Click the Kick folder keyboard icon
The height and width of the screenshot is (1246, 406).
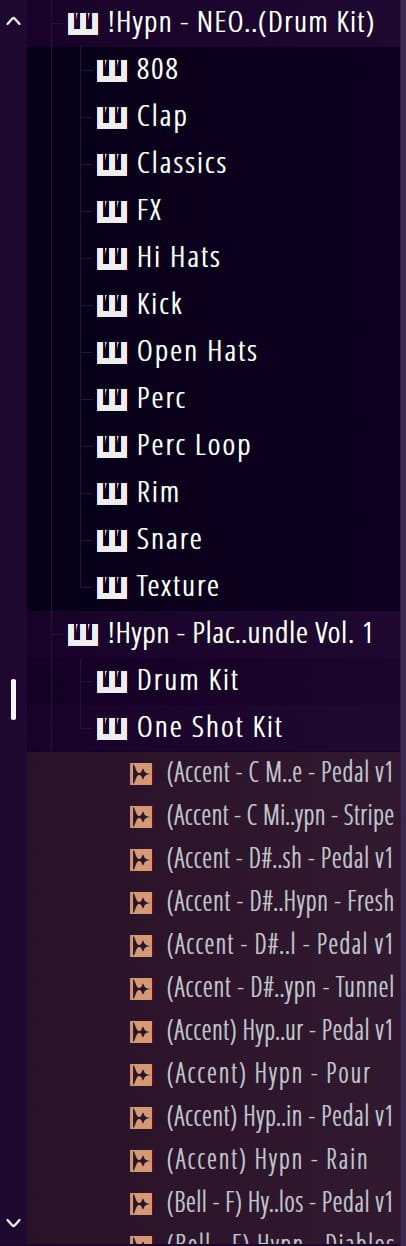[x=111, y=305]
